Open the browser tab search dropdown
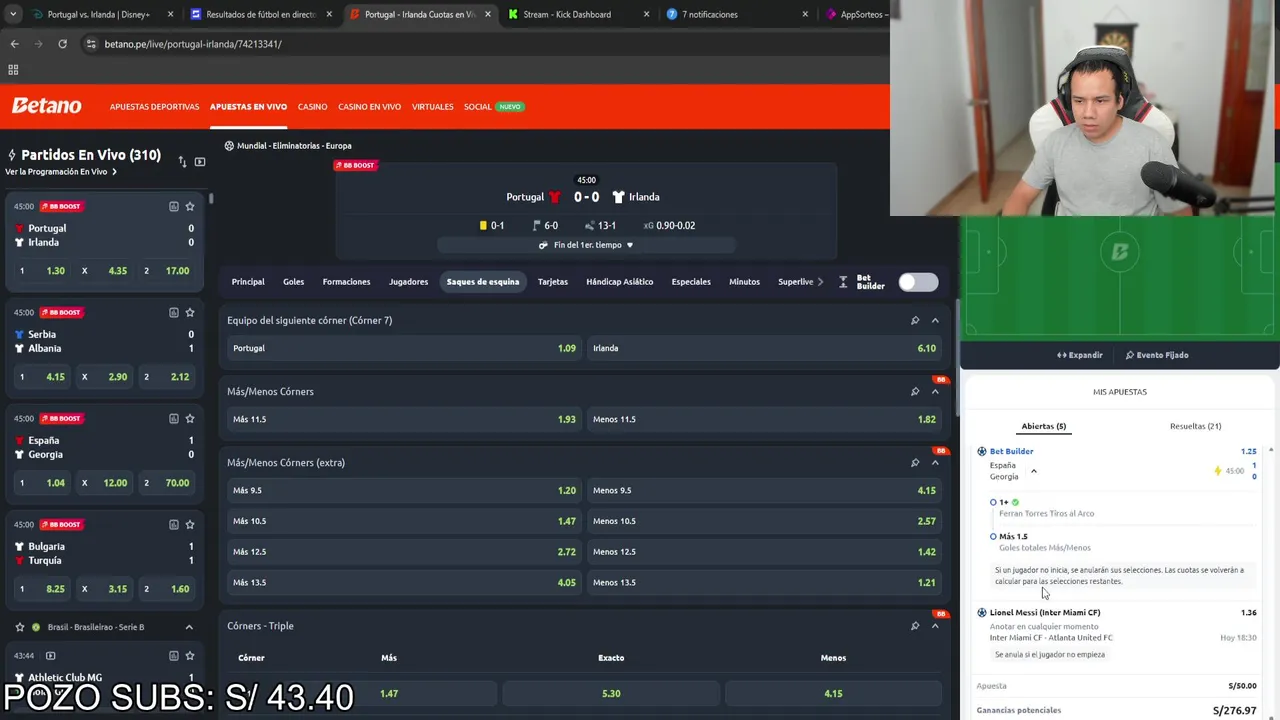 (x=13, y=14)
